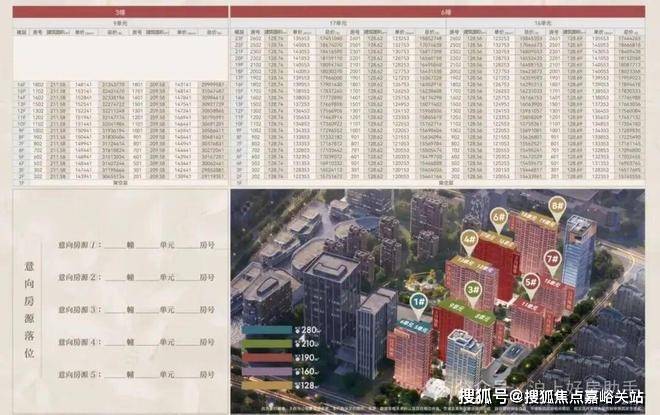The height and width of the screenshot is (415, 660).
Task: Click the purple 160㎡ legend swatch
Action: (268, 371)
